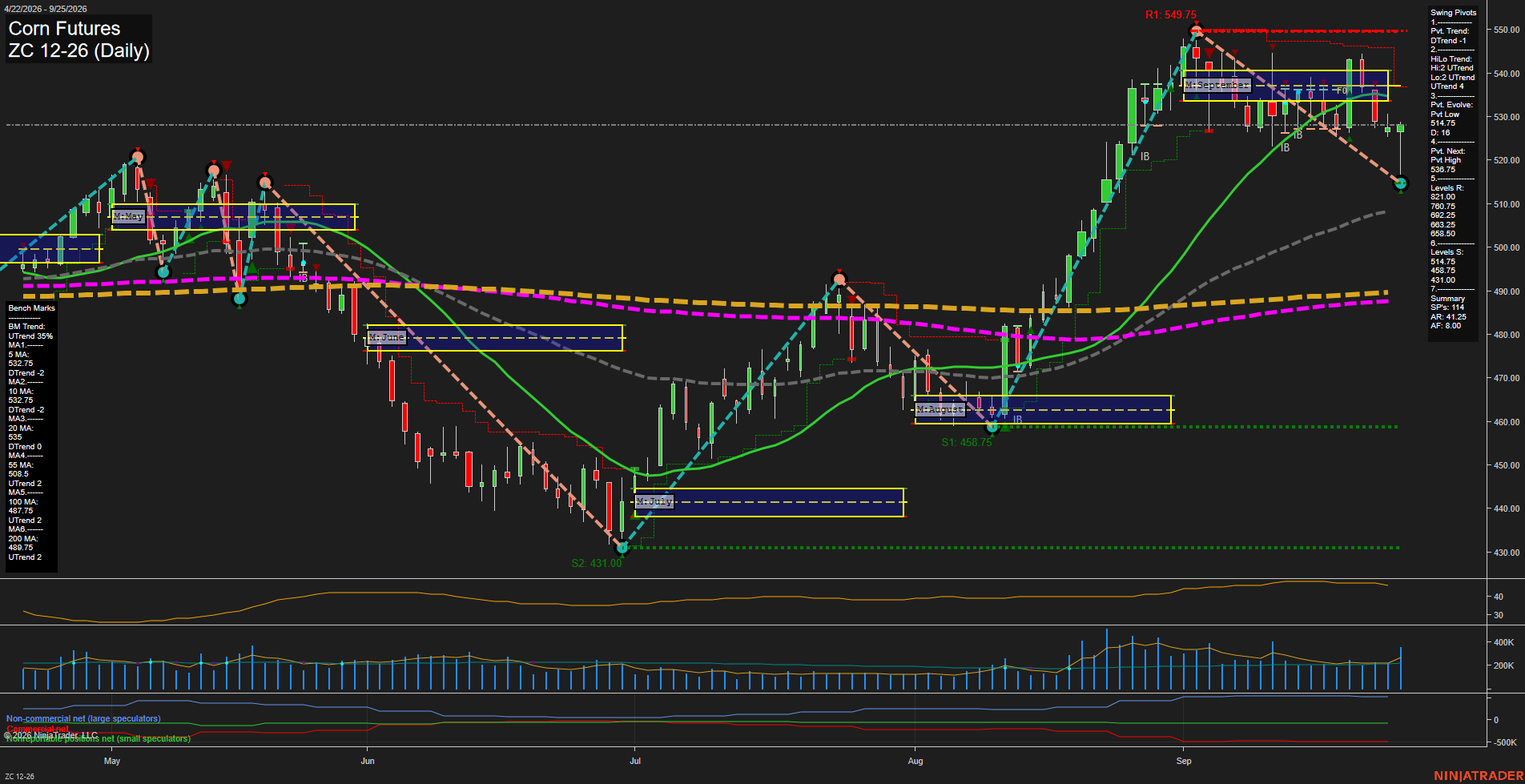Click the Corn Futures chart title
The height and width of the screenshot is (784, 1525).
tap(64, 29)
